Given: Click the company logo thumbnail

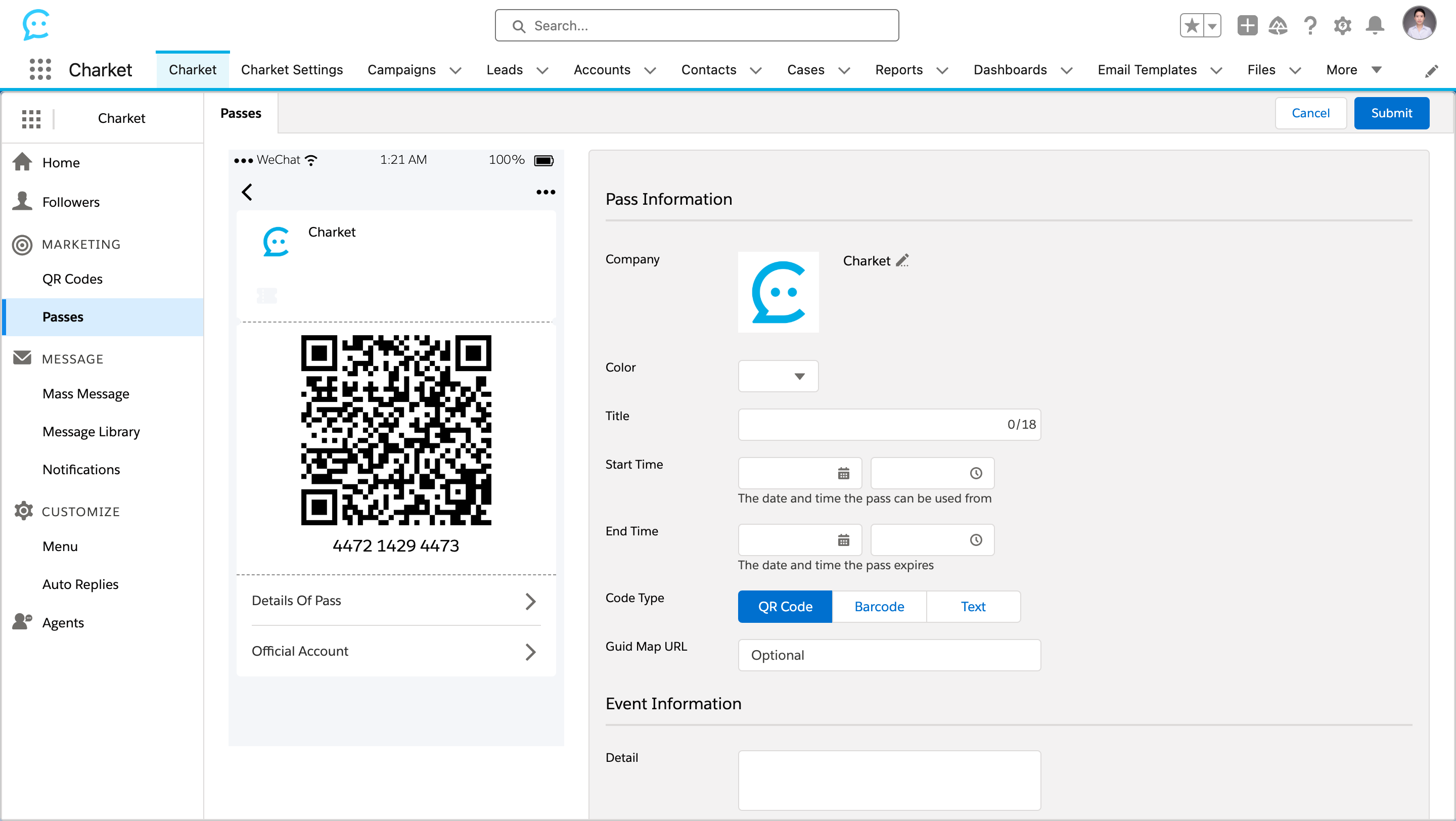Looking at the screenshot, I should pos(779,292).
